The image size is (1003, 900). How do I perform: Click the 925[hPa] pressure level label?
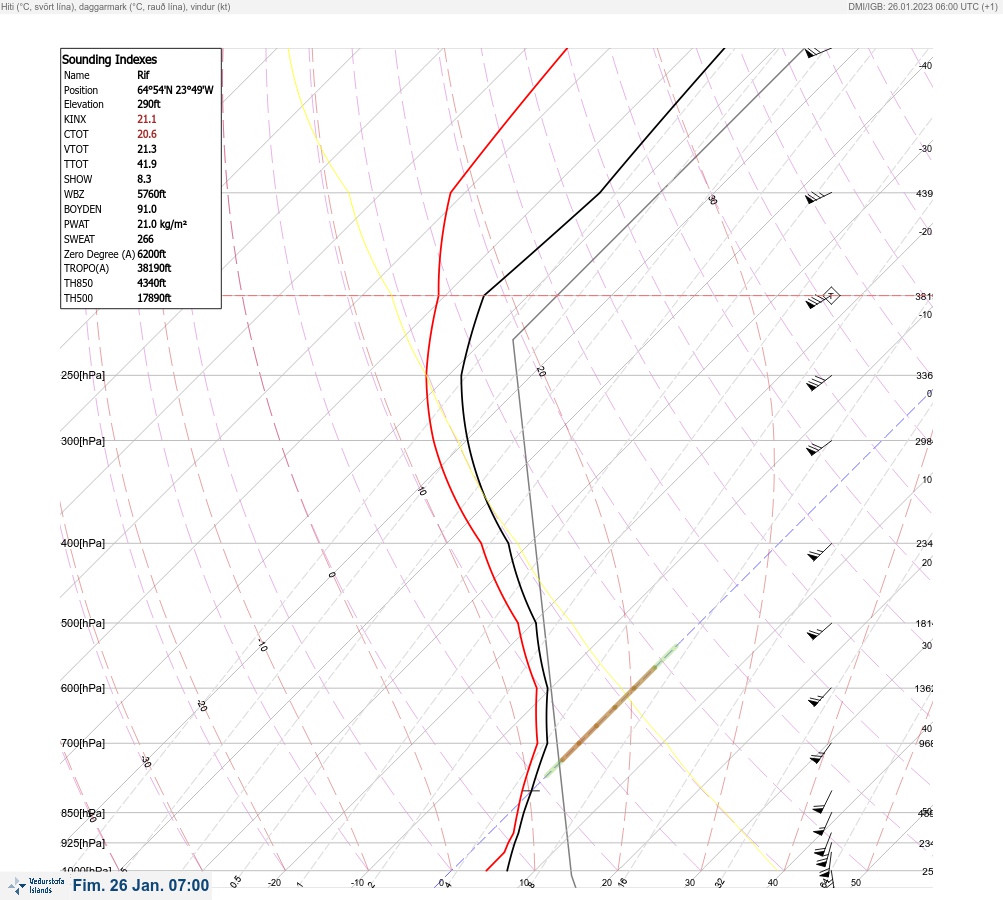(83, 843)
